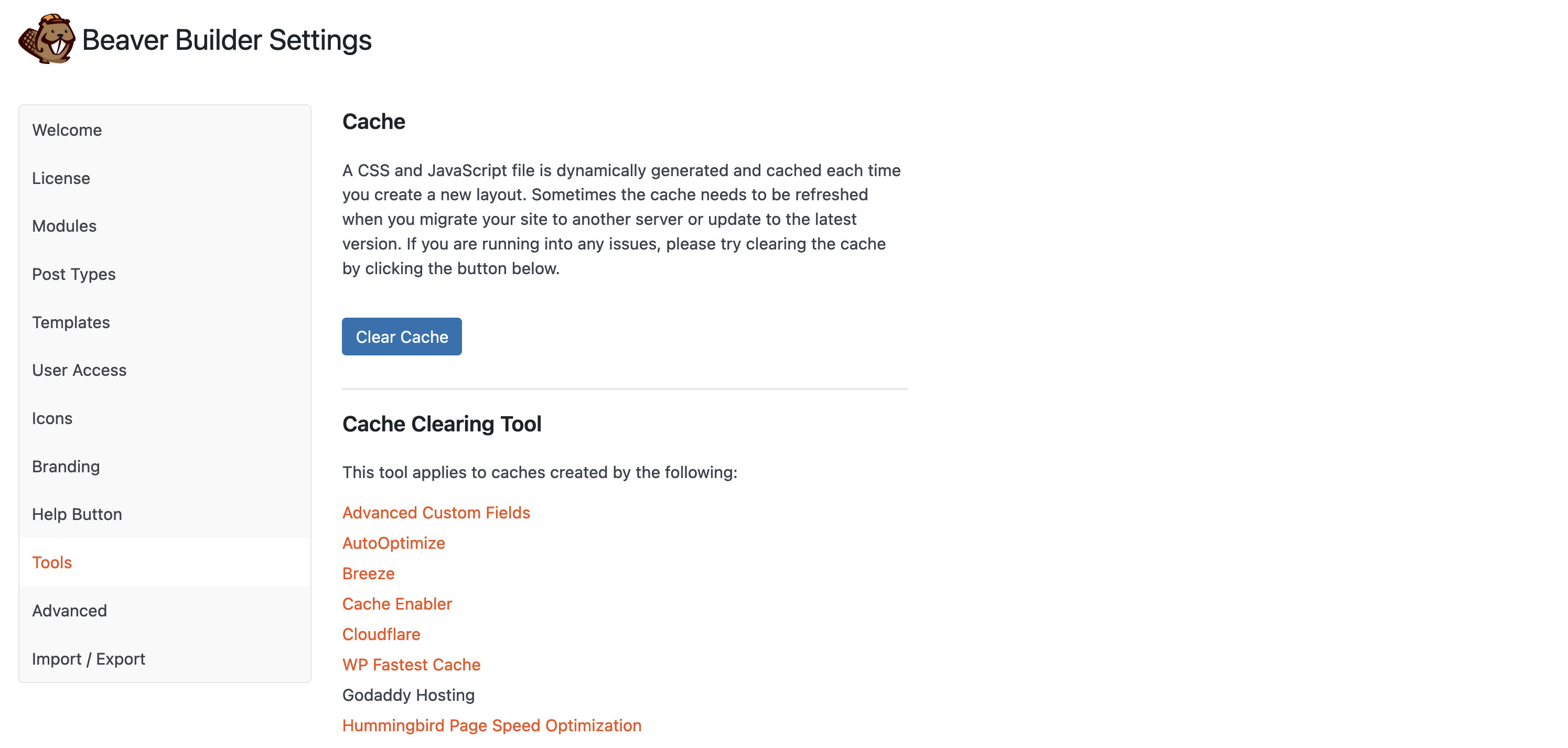The image size is (1568, 748).
Task: Visit the Cloudflare link
Action: coord(382,634)
